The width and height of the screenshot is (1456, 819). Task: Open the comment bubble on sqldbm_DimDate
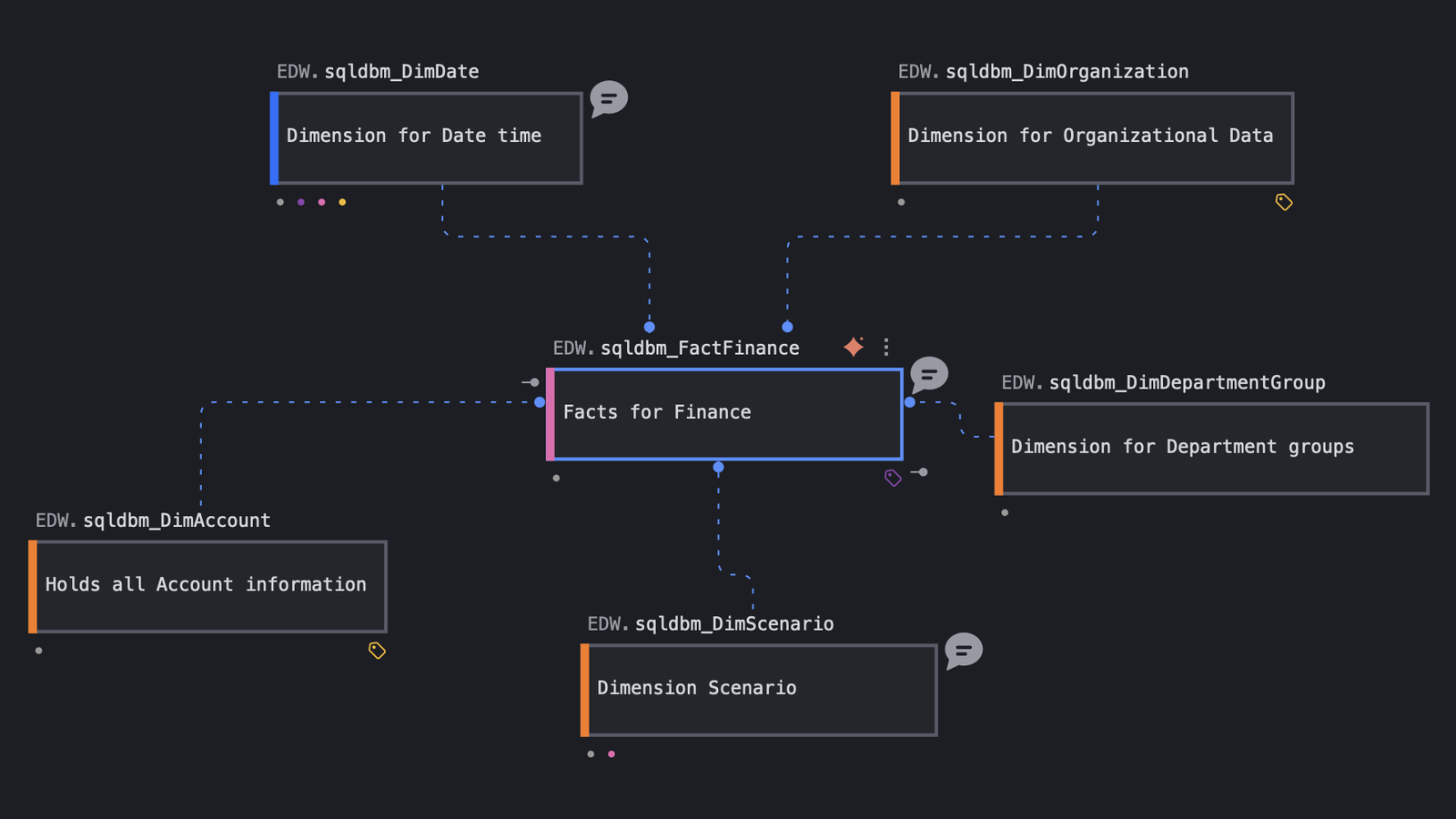609,98
